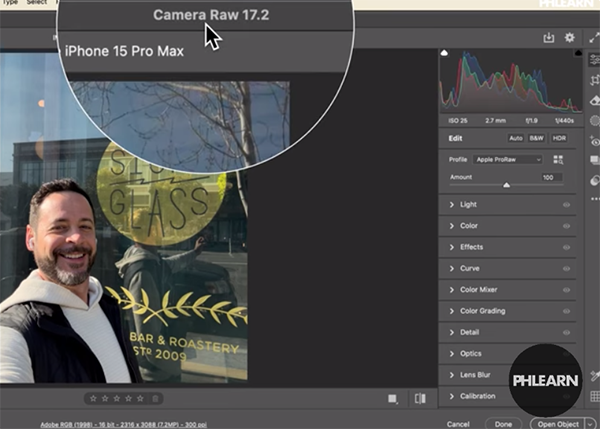Hide Color Grading adjustments eye
This screenshot has width=600, height=429.
coord(566,311)
